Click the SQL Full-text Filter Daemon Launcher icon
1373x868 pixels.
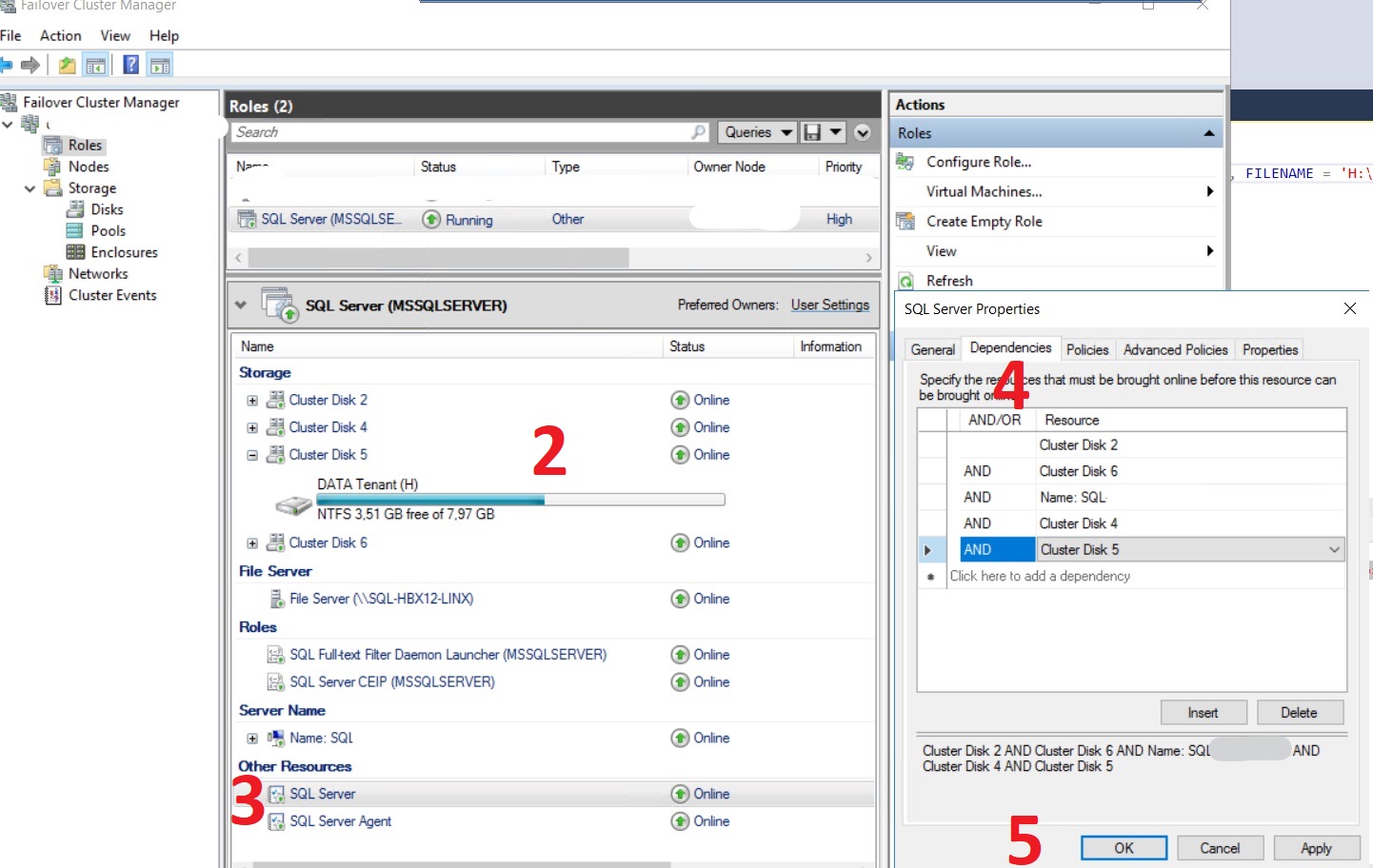point(276,655)
